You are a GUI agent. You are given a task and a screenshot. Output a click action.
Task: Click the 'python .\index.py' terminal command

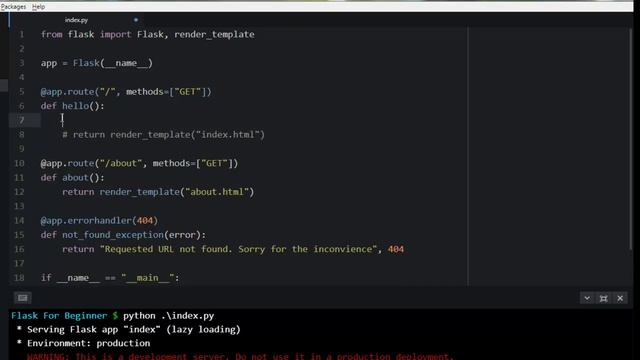tap(169, 316)
